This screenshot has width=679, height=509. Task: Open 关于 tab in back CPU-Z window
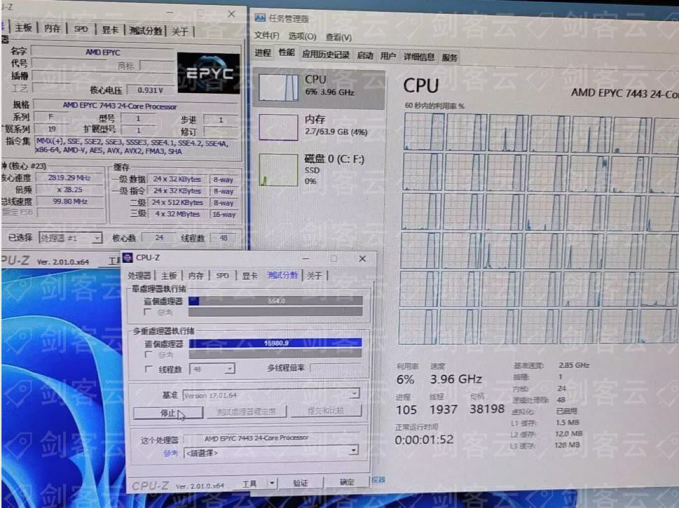point(180,32)
